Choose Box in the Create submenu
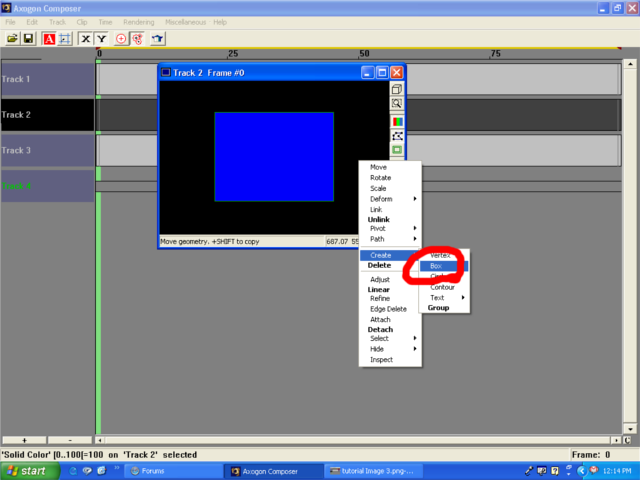The height and width of the screenshot is (480, 641). 444,266
